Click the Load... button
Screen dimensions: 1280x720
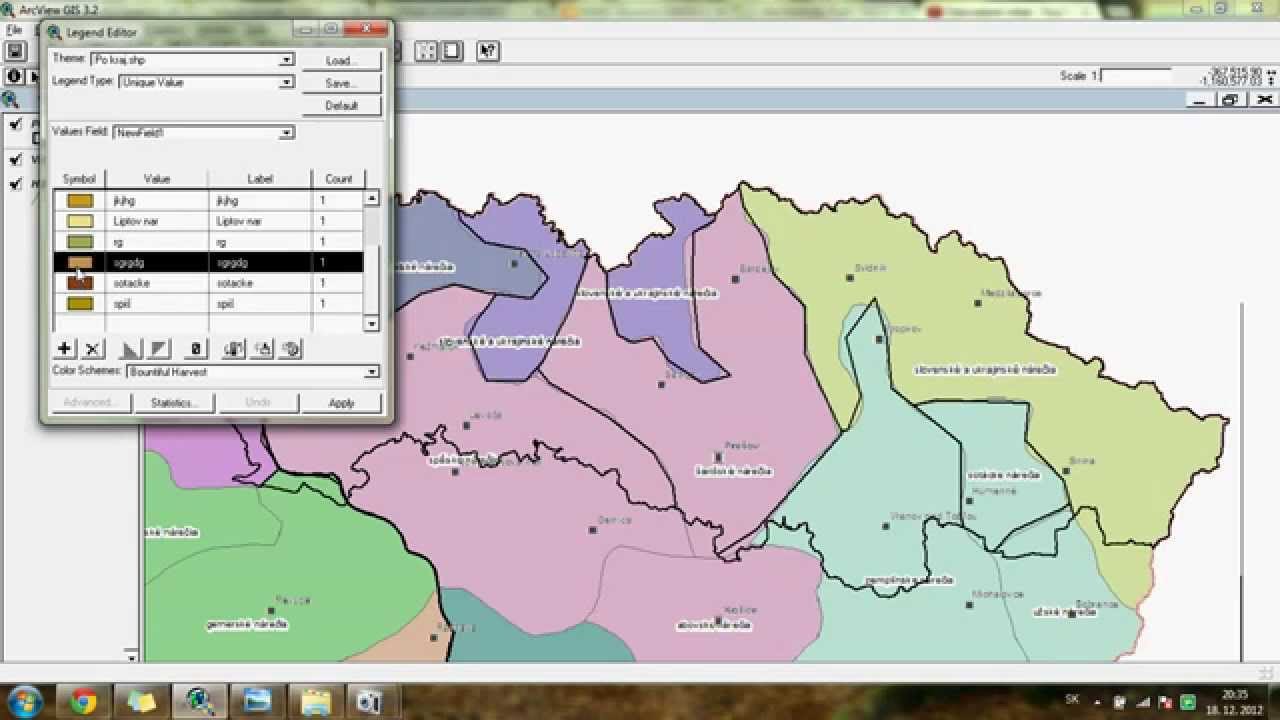coord(341,61)
